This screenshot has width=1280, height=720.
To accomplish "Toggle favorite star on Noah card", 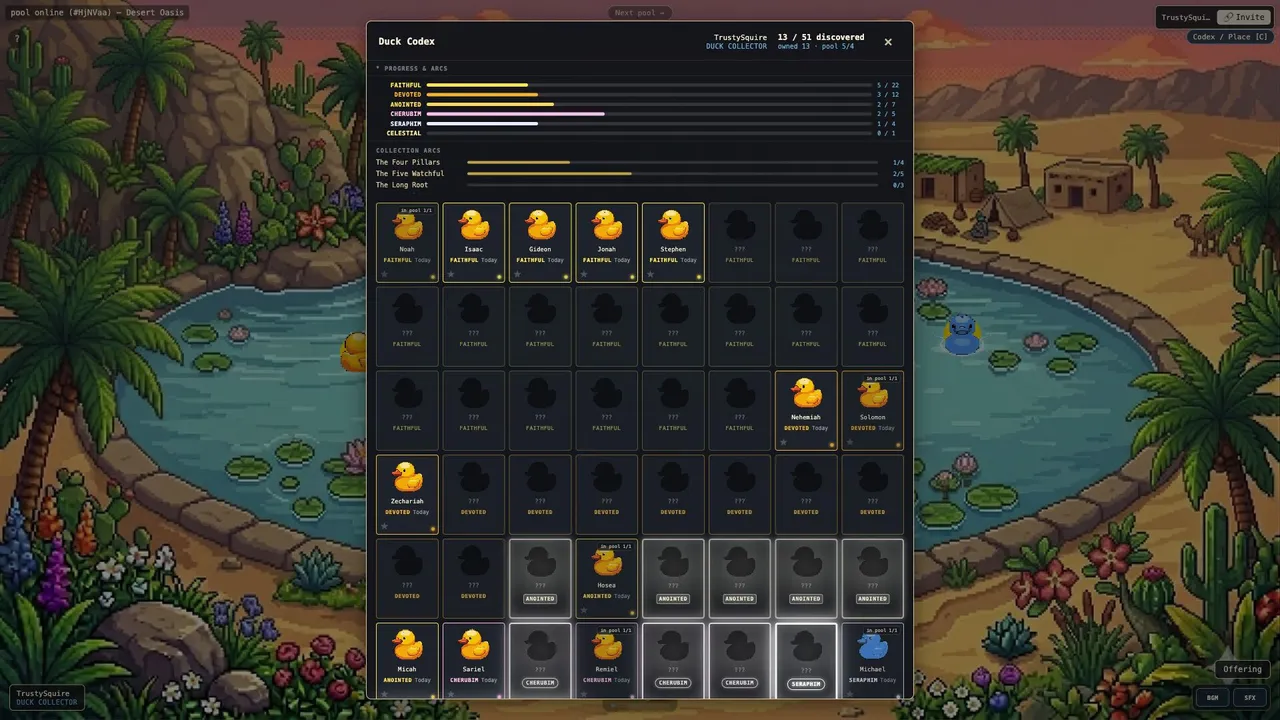I will tap(384, 274).
